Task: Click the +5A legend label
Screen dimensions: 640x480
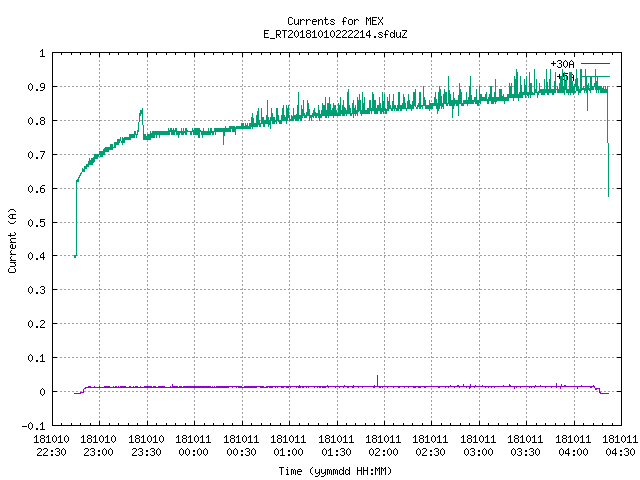Action: 565,77
